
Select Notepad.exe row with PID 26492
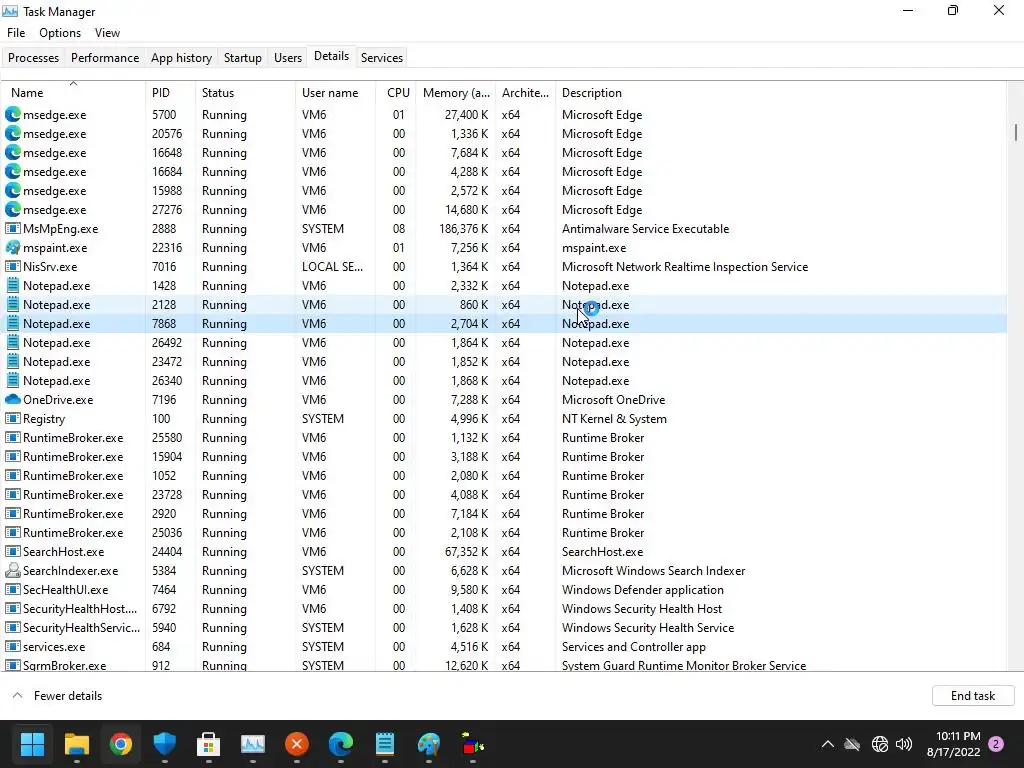click(x=504, y=342)
